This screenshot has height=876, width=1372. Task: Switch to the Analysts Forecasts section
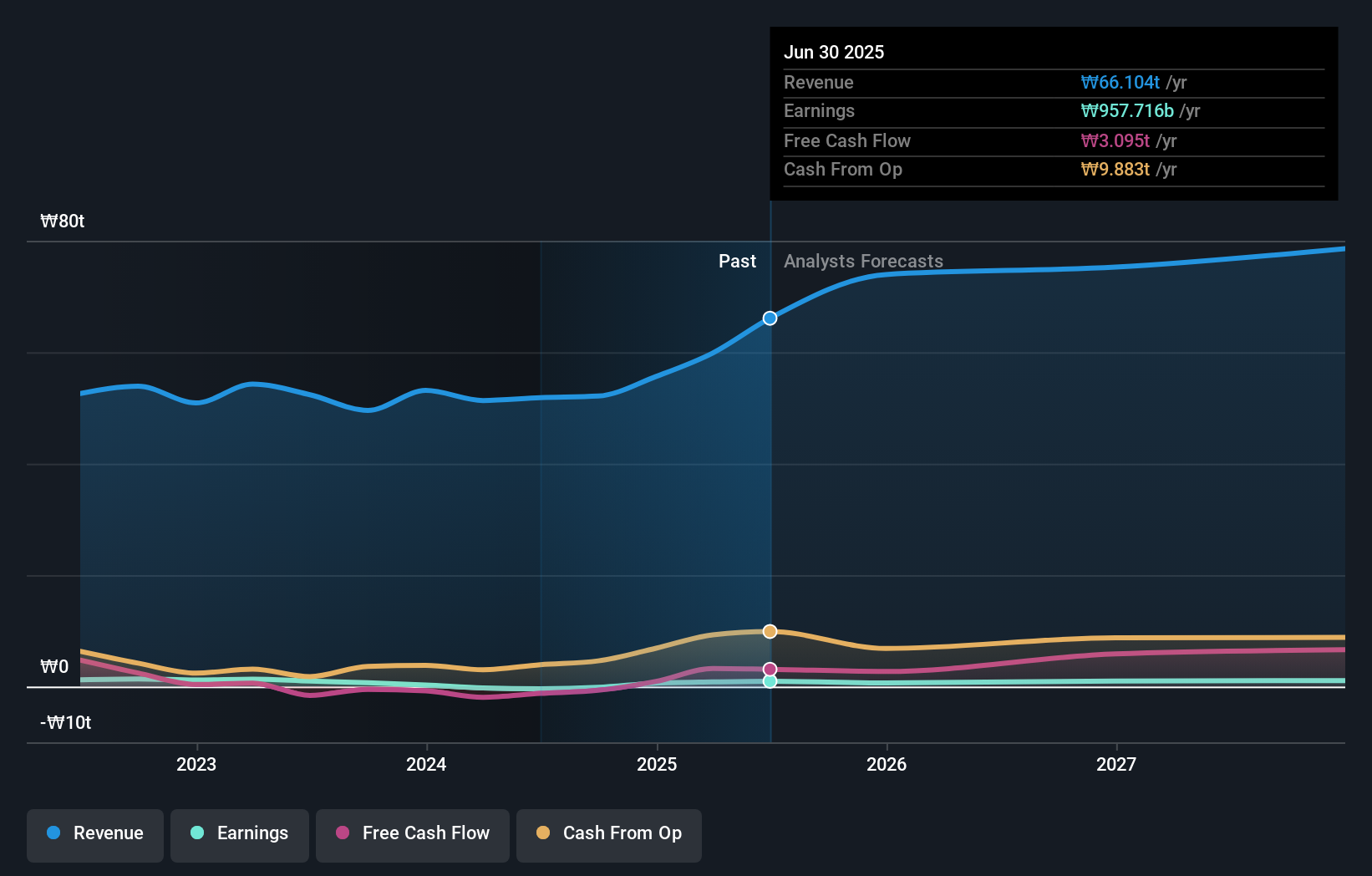863,261
